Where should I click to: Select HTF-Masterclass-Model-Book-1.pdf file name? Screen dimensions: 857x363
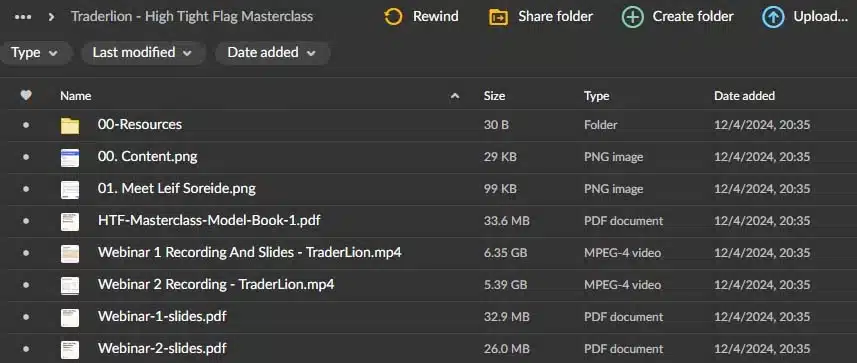(209, 220)
